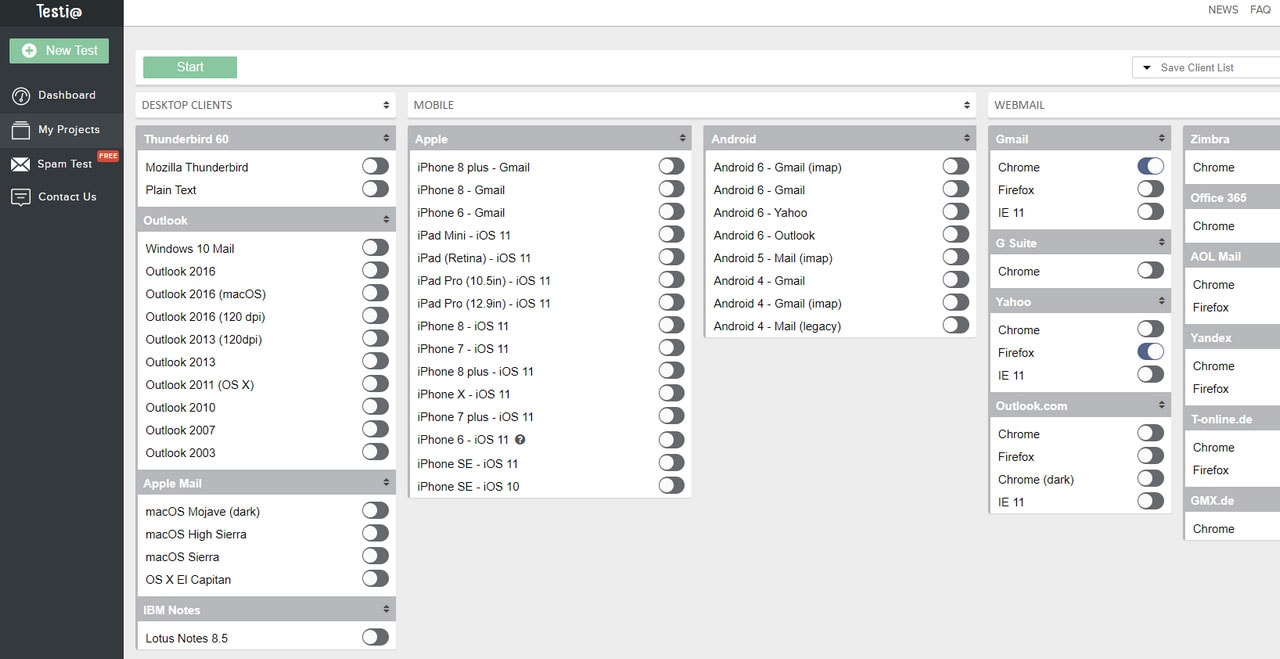Turn on the iPhone SE - iOS 10 toggle

pyautogui.click(x=671, y=486)
